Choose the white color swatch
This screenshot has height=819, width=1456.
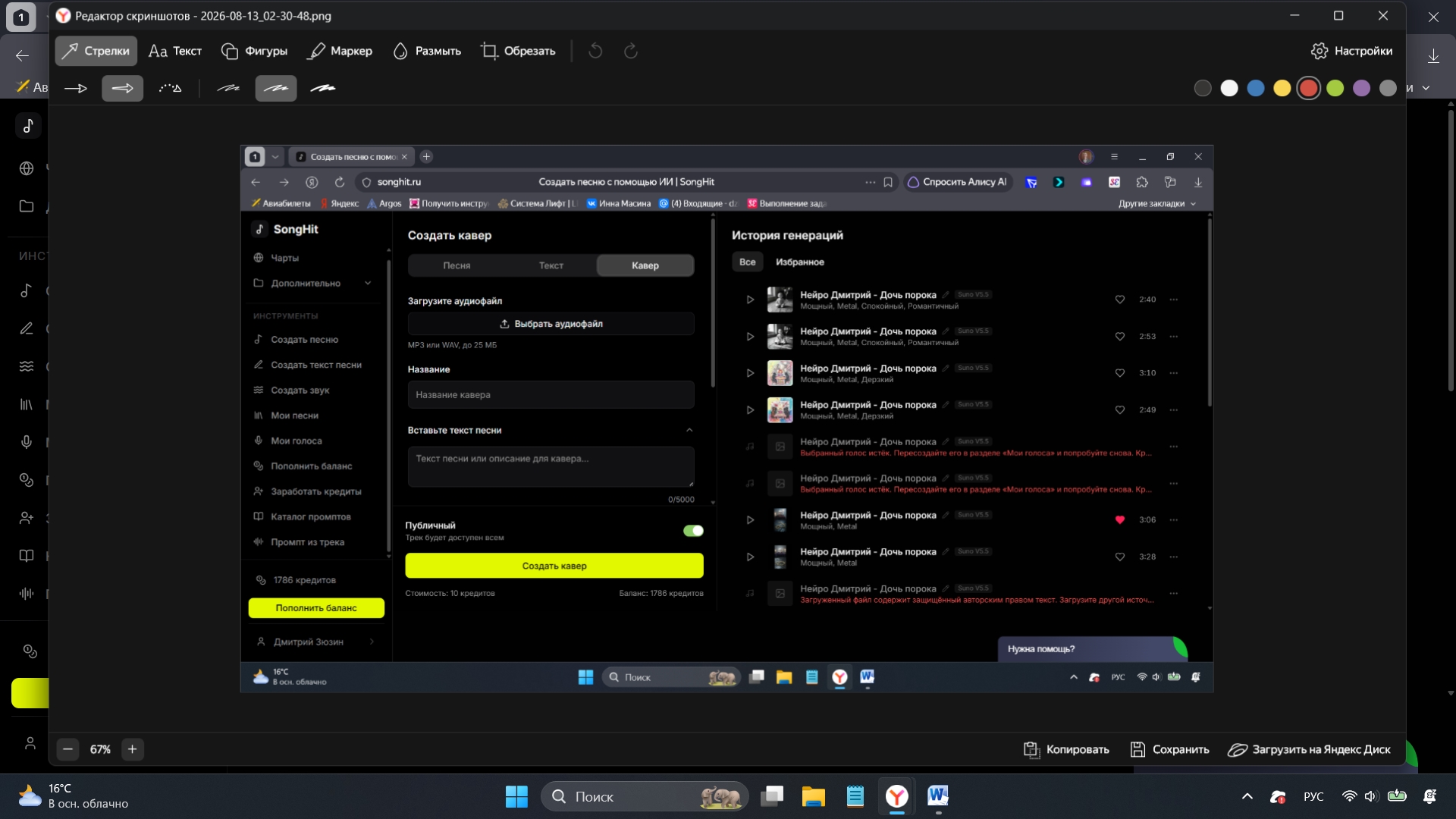(1229, 88)
